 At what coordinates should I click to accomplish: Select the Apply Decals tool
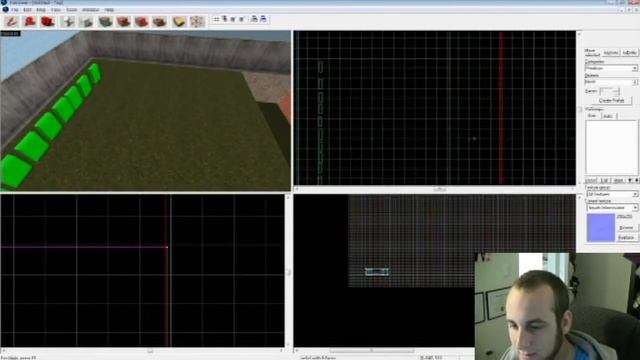click(x=141, y=21)
